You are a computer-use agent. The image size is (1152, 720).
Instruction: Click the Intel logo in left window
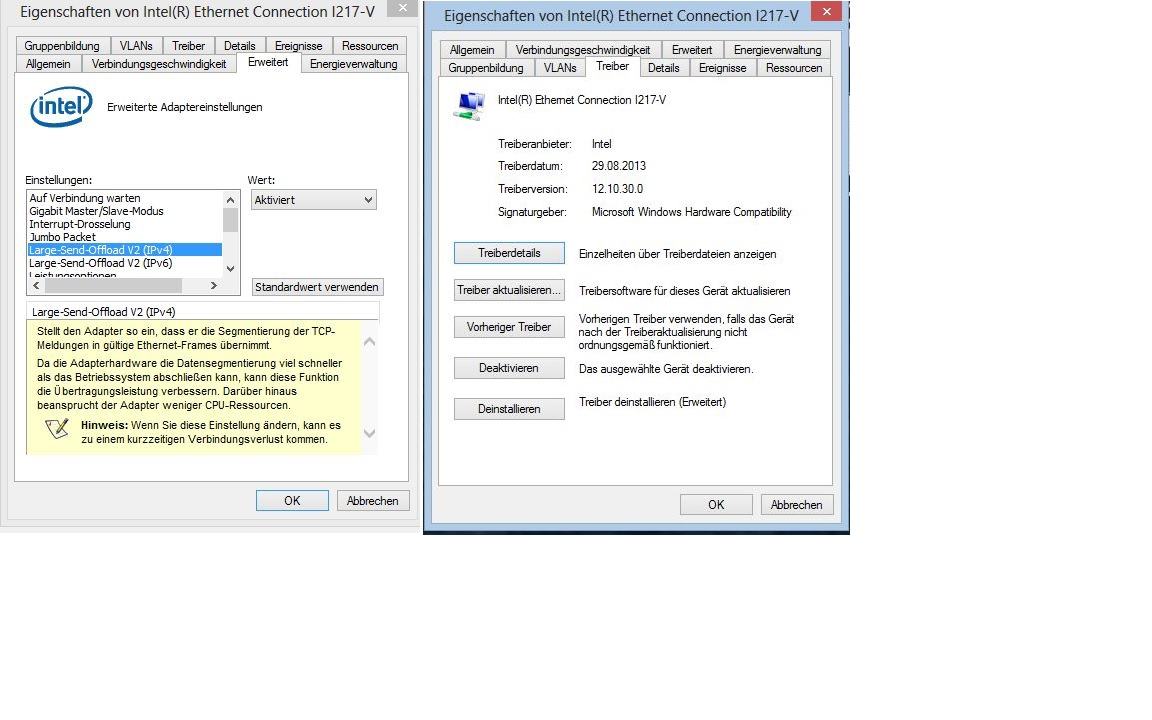(61, 107)
